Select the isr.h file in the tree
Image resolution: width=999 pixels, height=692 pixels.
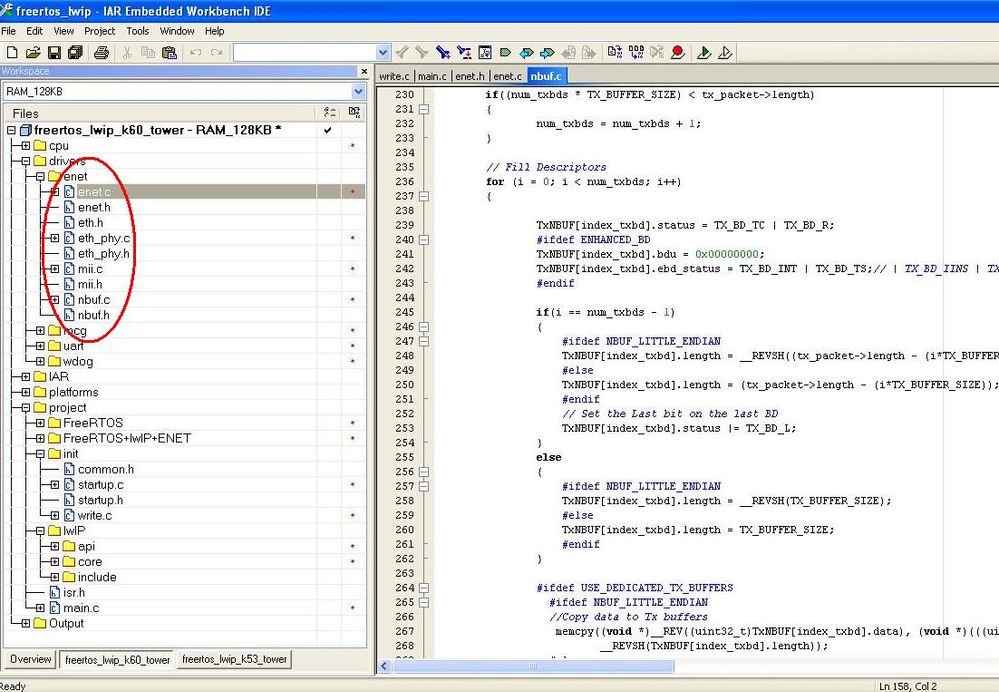point(74,593)
